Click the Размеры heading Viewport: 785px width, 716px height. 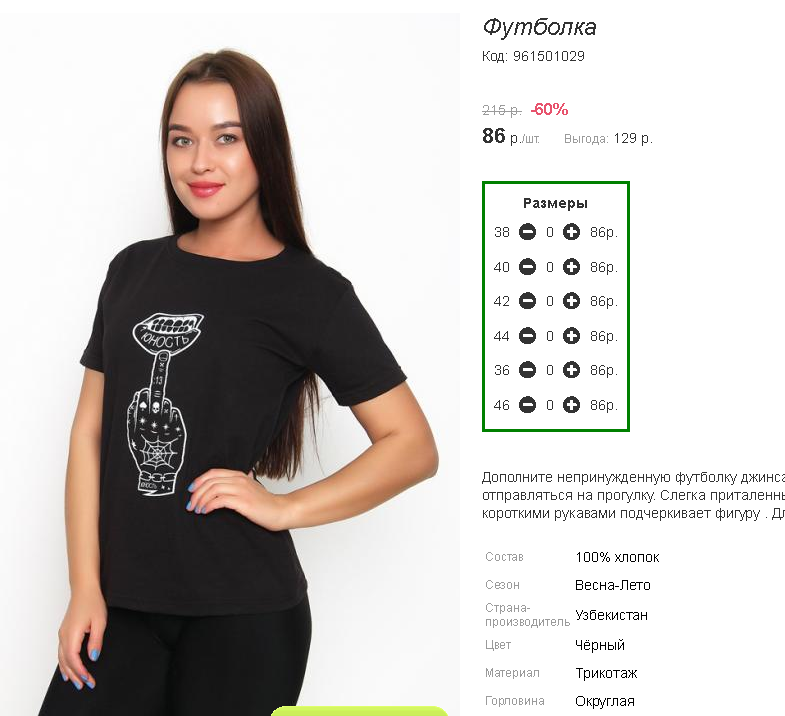pyautogui.click(x=555, y=203)
